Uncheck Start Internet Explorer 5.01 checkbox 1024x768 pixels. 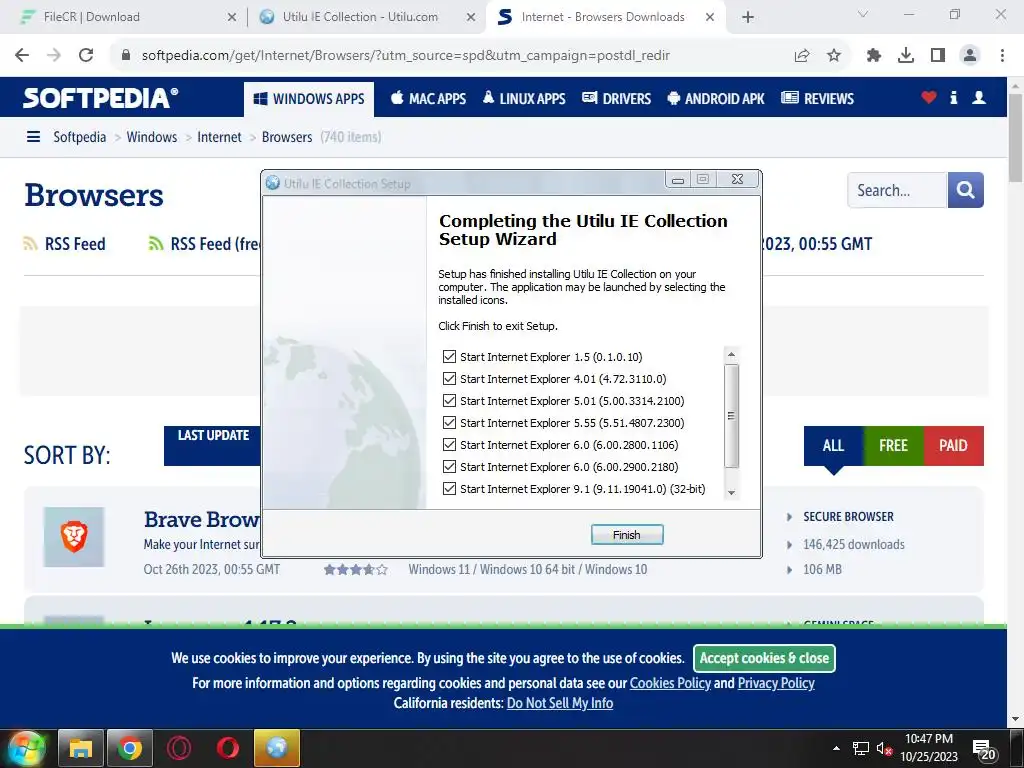pos(449,400)
